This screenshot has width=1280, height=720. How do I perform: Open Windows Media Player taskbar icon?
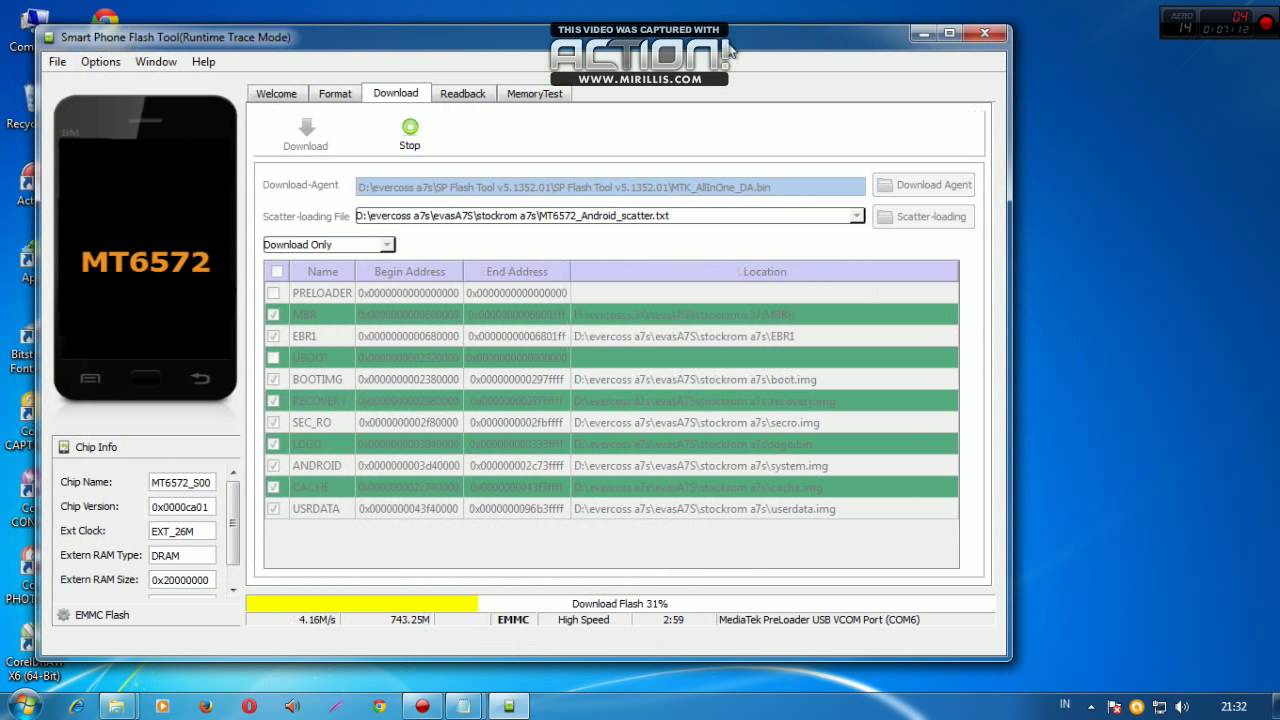pyautogui.click(x=163, y=706)
